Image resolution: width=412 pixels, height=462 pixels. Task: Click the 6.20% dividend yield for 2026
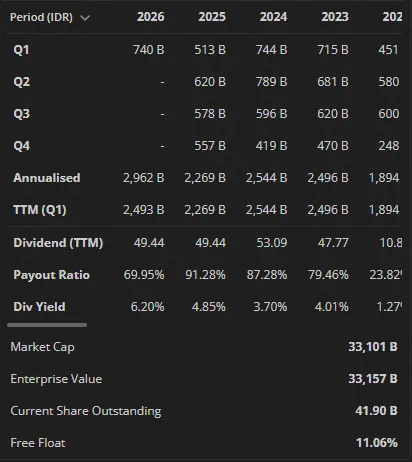pyautogui.click(x=147, y=307)
